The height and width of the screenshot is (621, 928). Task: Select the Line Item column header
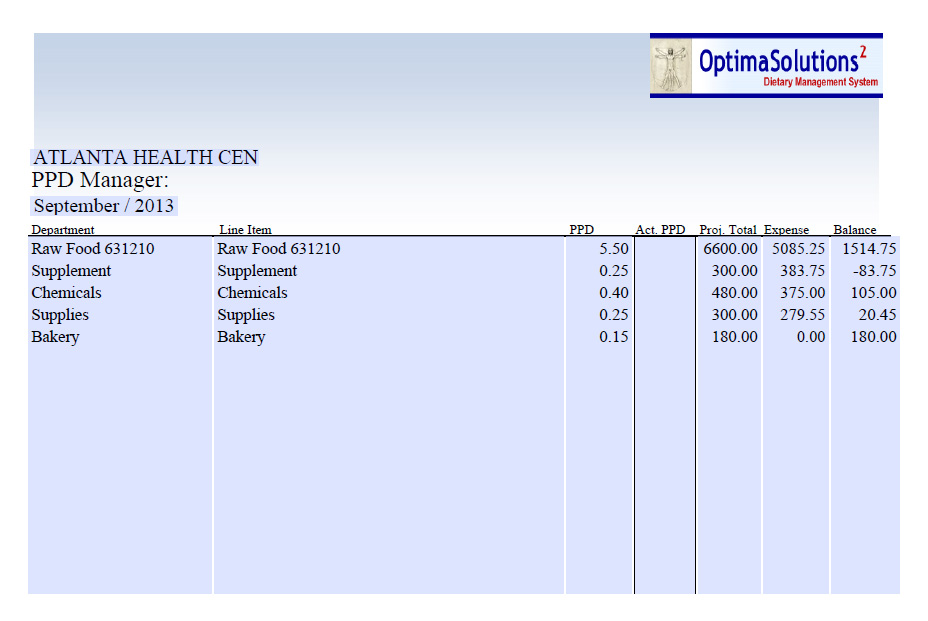click(244, 230)
